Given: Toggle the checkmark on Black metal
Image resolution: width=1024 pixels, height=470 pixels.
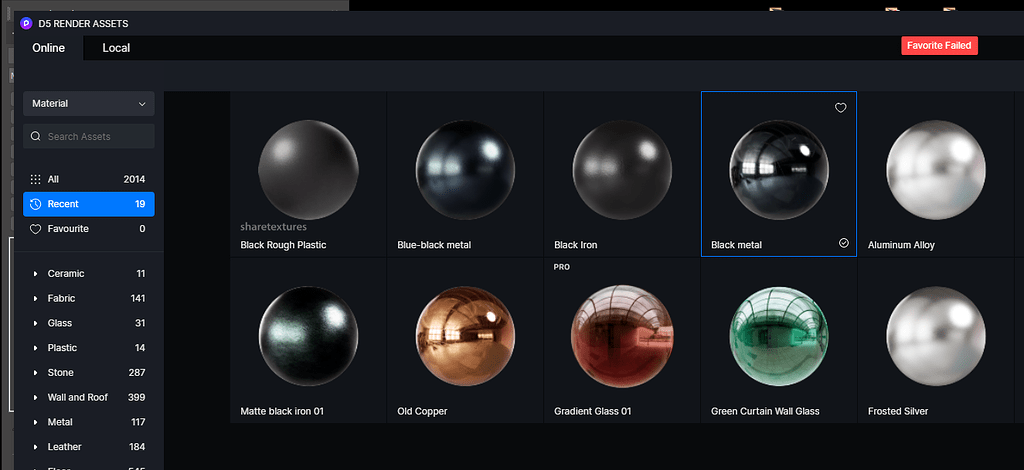Looking at the screenshot, I should (x=843, y=243).
